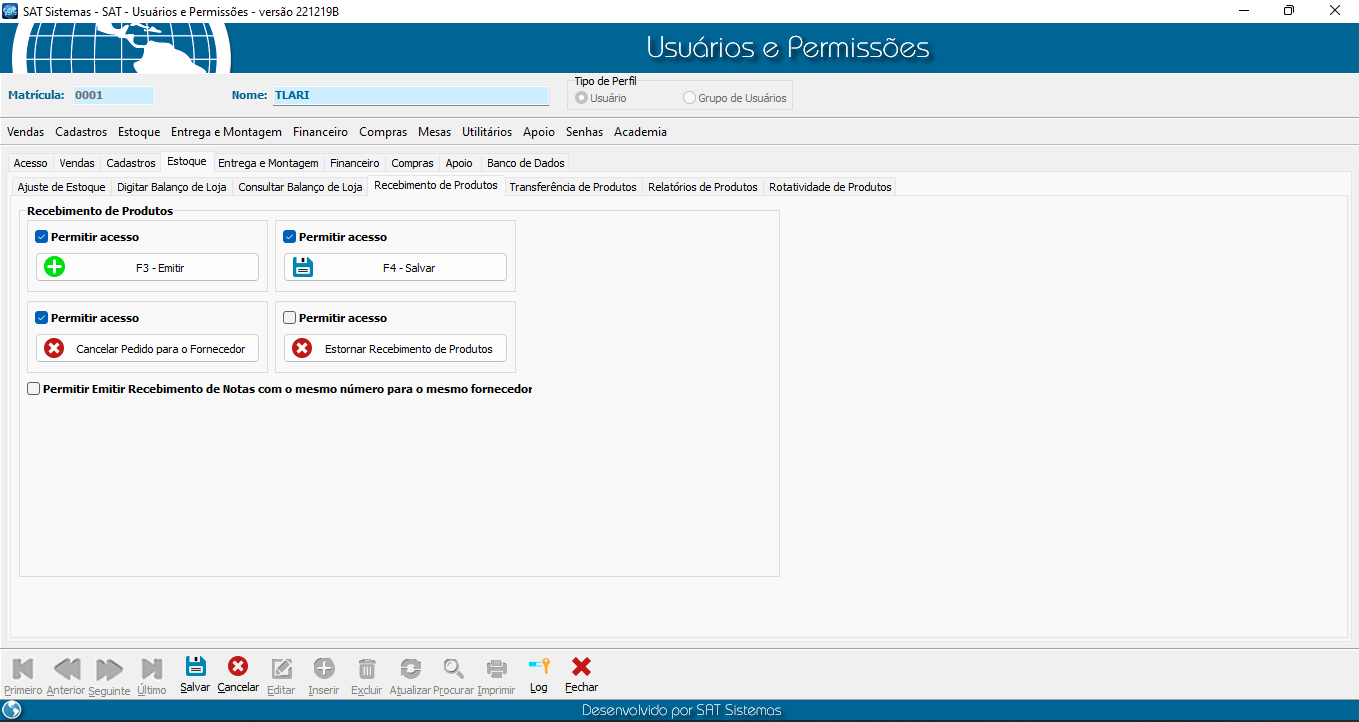Go to first record with Primeiro icon
This screenshot has height=722, width=1359.
pyautogui.click(x=23, y=669)
